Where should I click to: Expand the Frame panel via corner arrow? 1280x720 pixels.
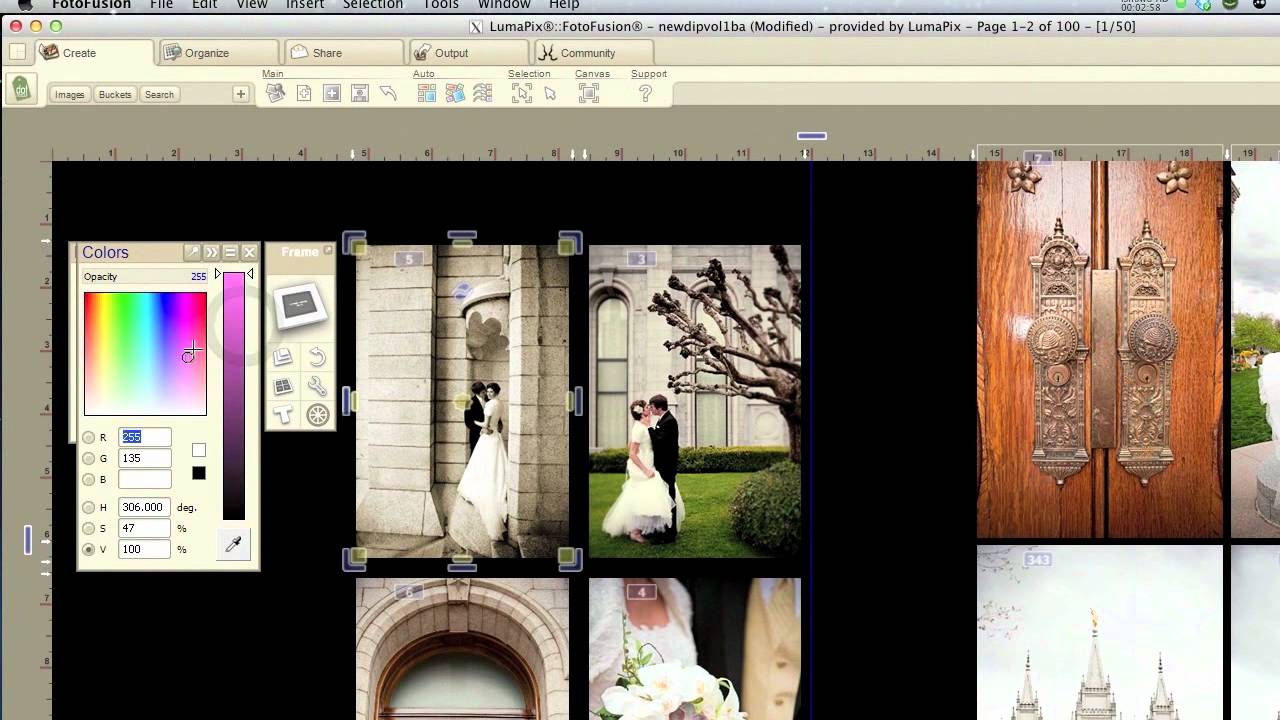click(x=328, y=251)
